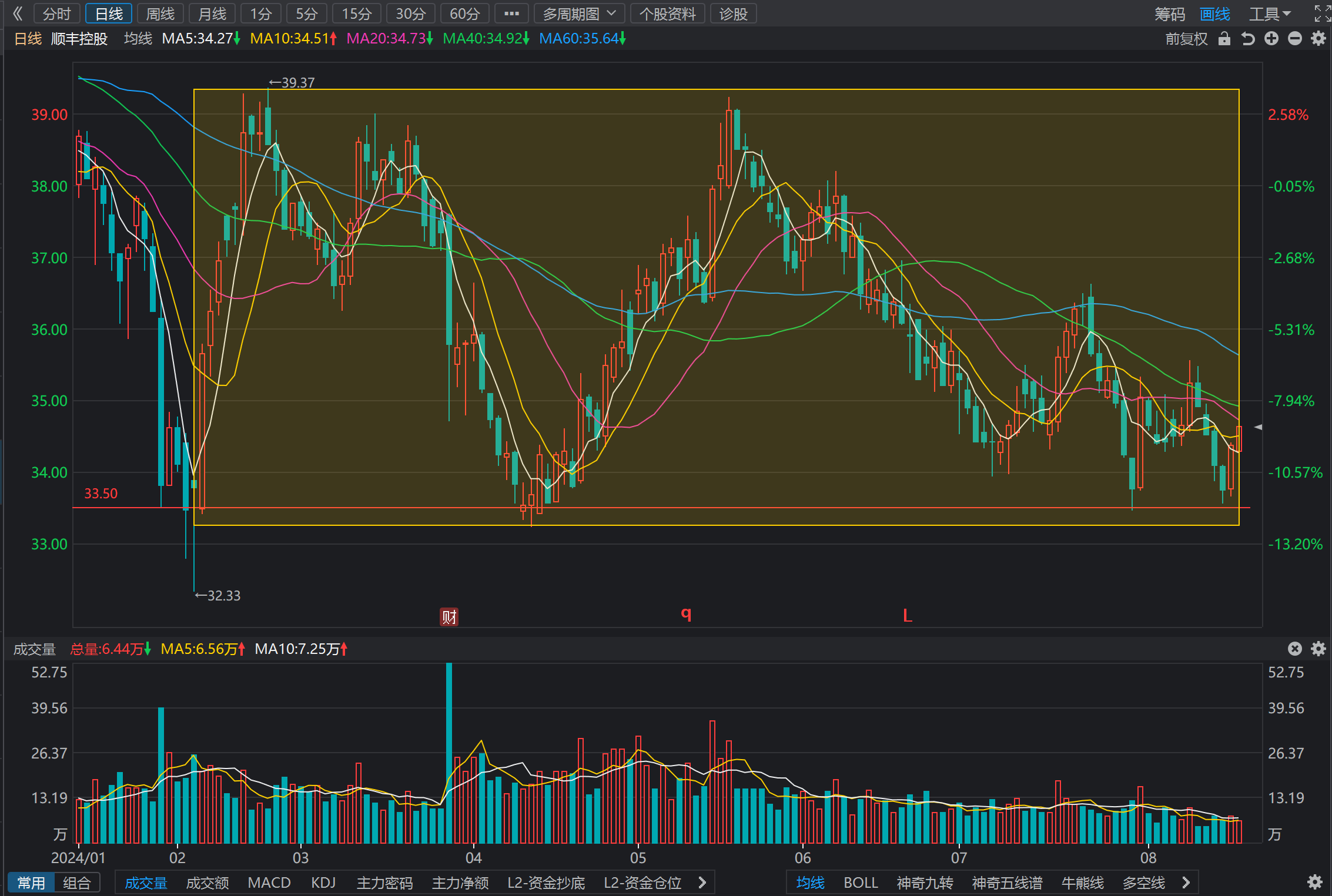Open volume panel settings gear
1332x896 pixels.
[1318, 649]
